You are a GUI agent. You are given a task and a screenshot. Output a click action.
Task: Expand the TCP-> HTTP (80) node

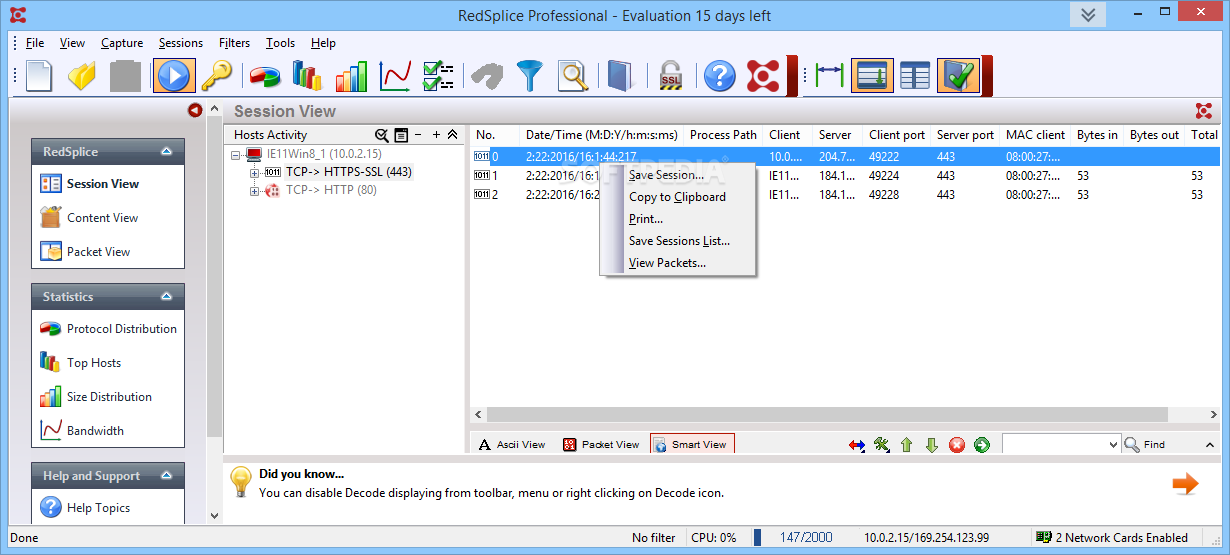[254, 190]
